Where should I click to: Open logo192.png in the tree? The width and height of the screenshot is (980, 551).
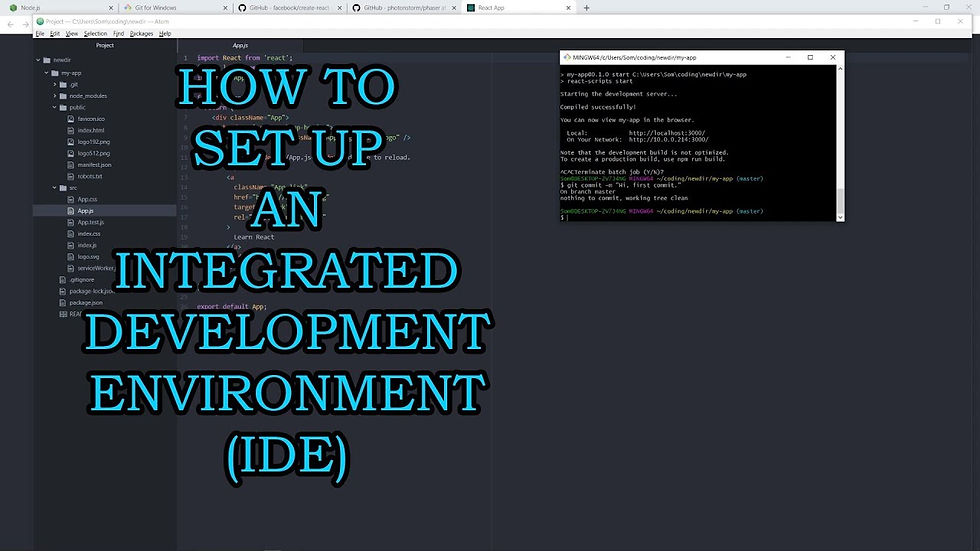pos(94,142)
